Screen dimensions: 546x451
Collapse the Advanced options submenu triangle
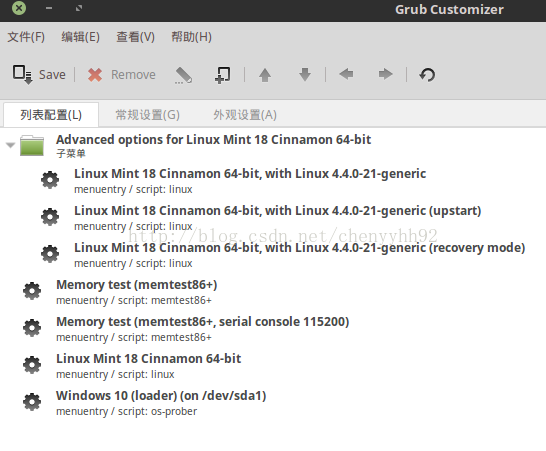(10, 145)
